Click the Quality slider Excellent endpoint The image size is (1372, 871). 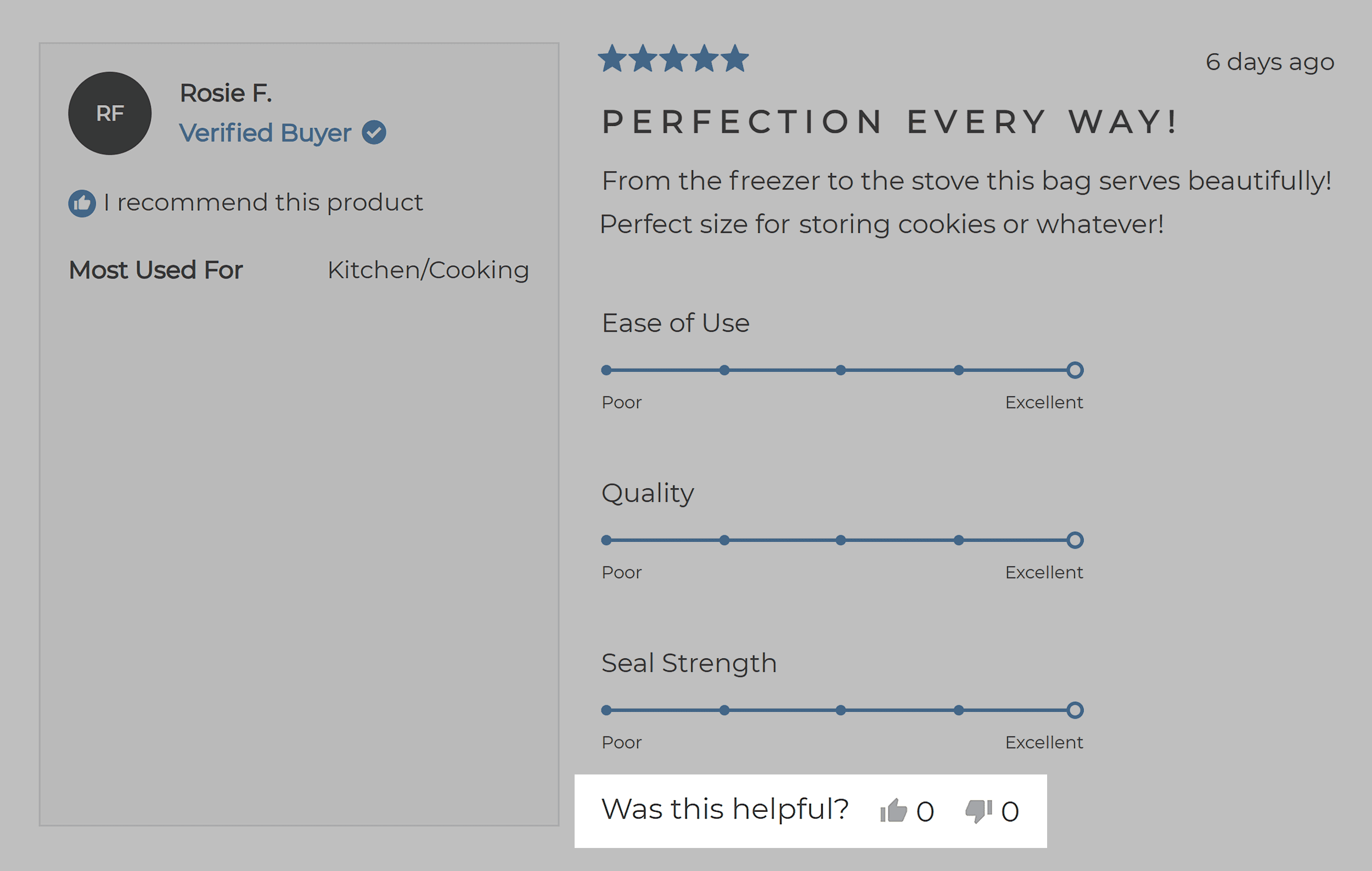pyautogui.click(x=1075, y=540)
